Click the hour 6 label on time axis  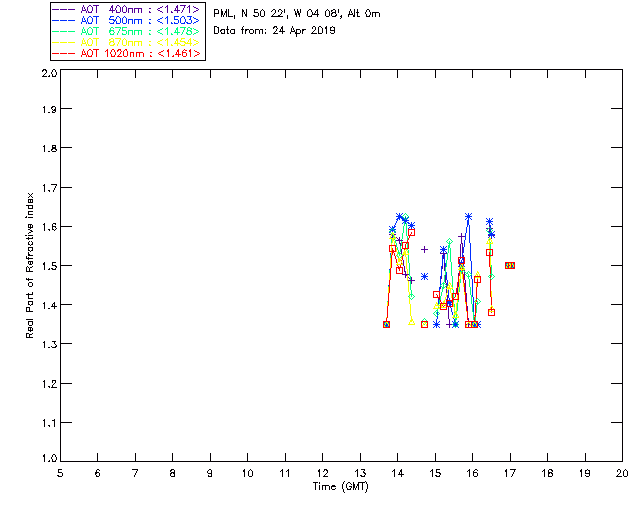98,474
